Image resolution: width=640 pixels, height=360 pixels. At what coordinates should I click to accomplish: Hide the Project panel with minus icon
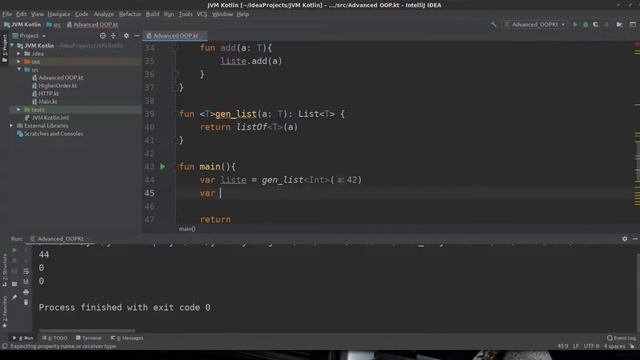click(x=137, y=36)
